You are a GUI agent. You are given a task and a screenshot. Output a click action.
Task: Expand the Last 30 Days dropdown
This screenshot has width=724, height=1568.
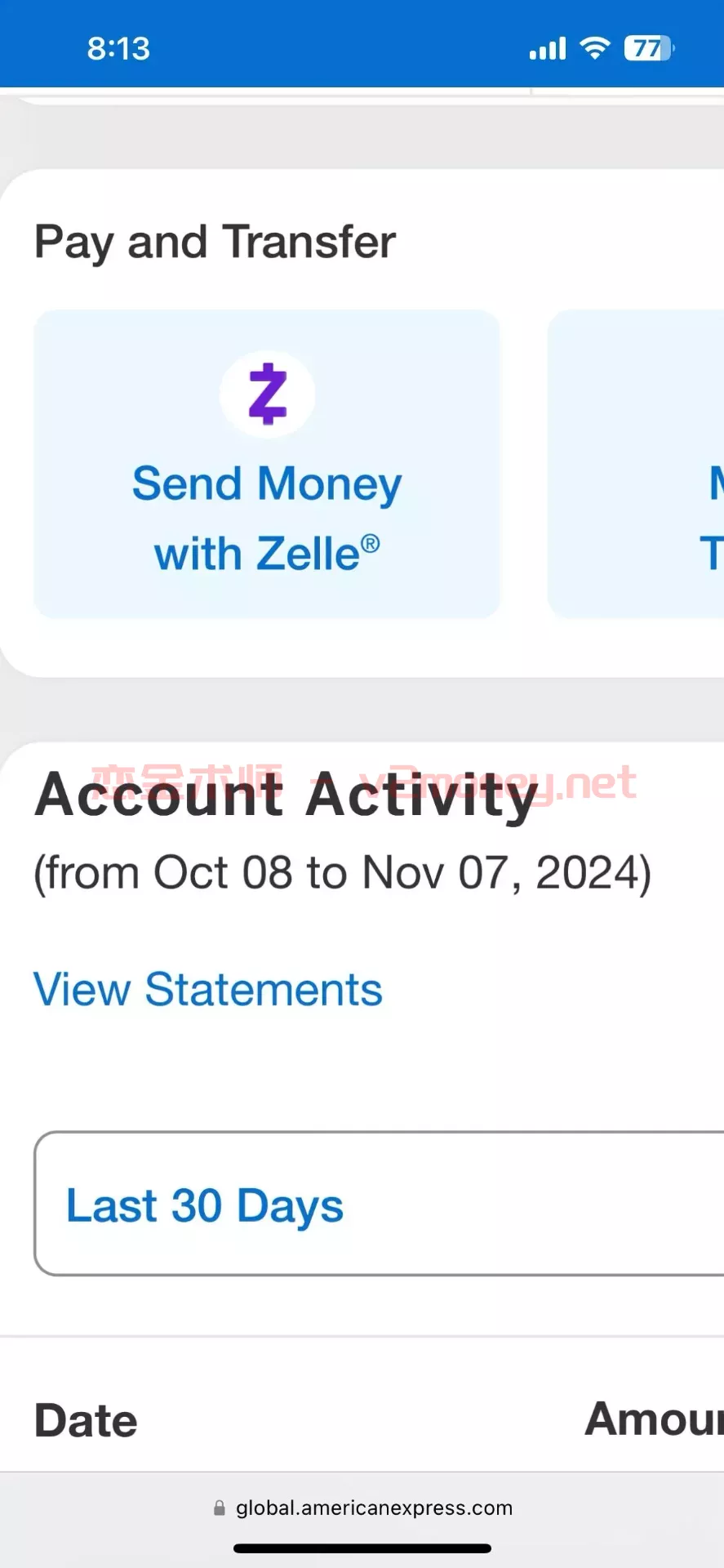[x=379, y=1204]
